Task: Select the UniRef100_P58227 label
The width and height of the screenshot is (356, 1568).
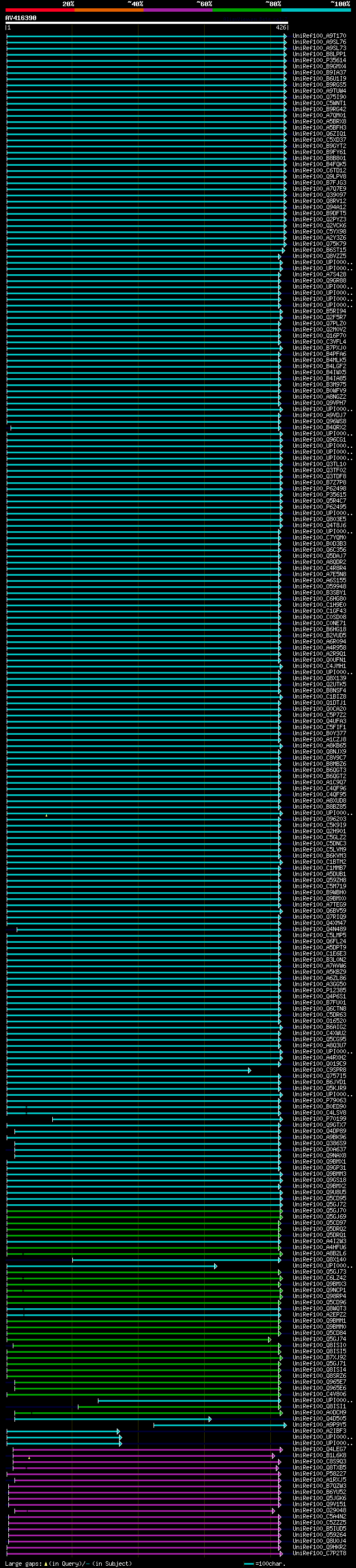Action: [319, 1474]
